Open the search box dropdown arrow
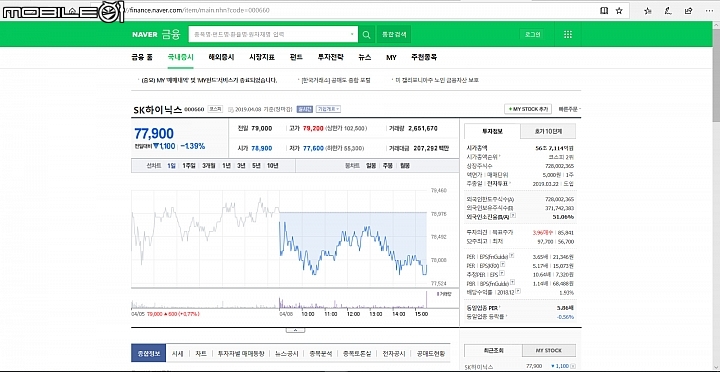 [352, 34]
